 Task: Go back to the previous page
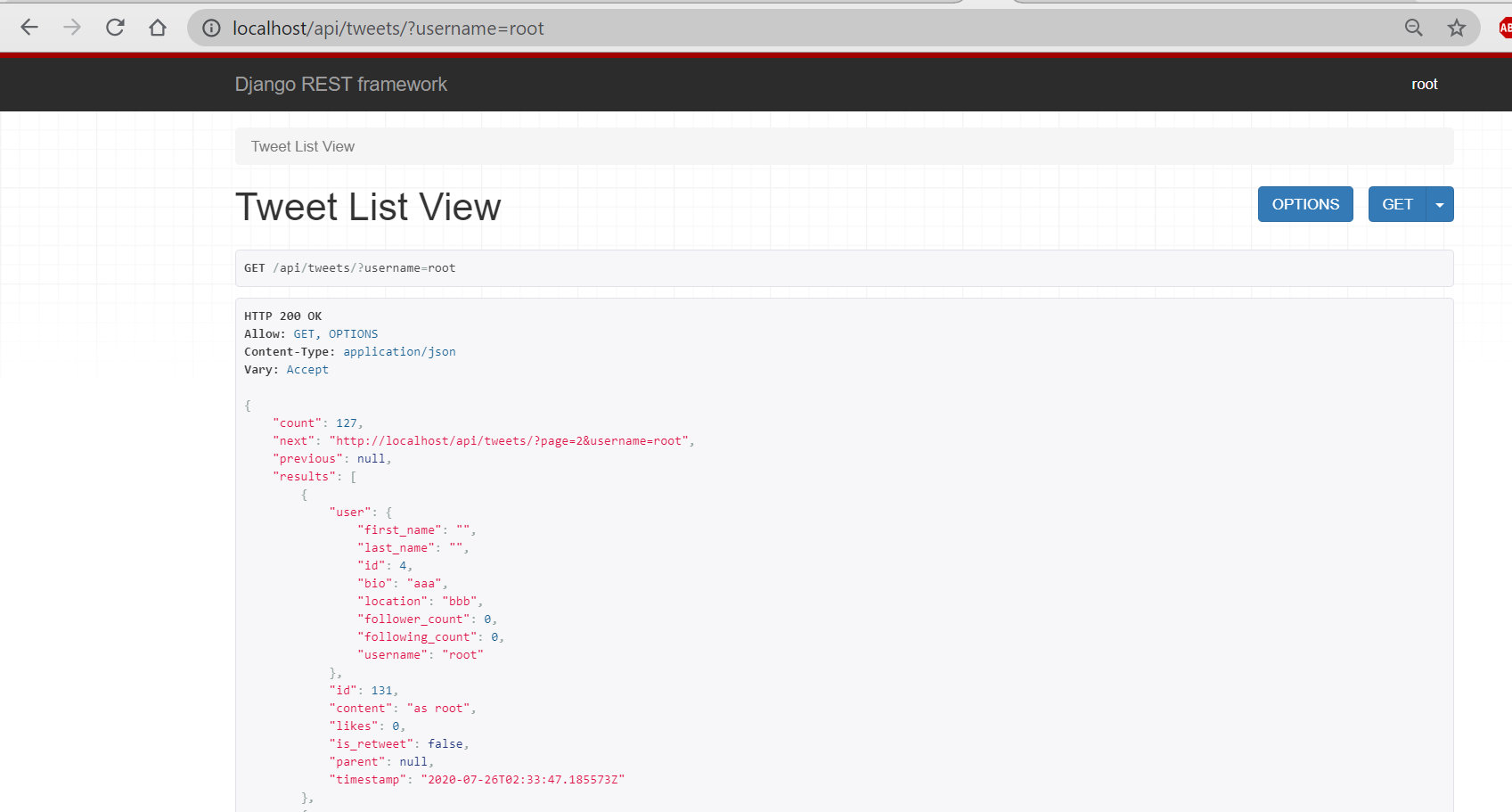pyautogui.click(x=29, y=28)
